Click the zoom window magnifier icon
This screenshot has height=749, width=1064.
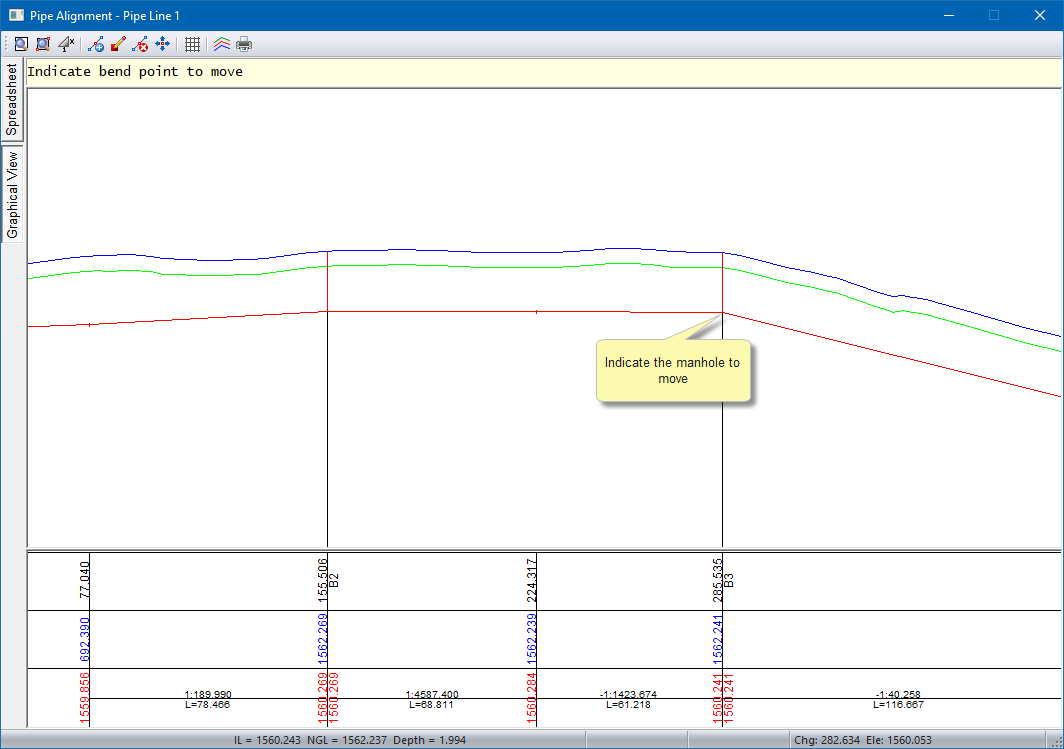click(x=20, y=44)
